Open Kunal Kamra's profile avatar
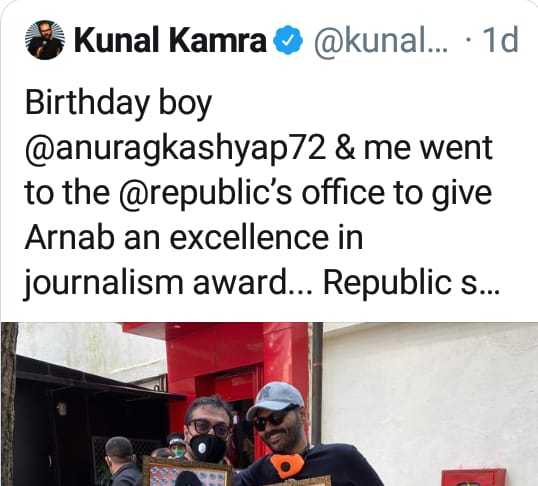The height and width of the screenshot is (486, 538). [x=45, y=40]
